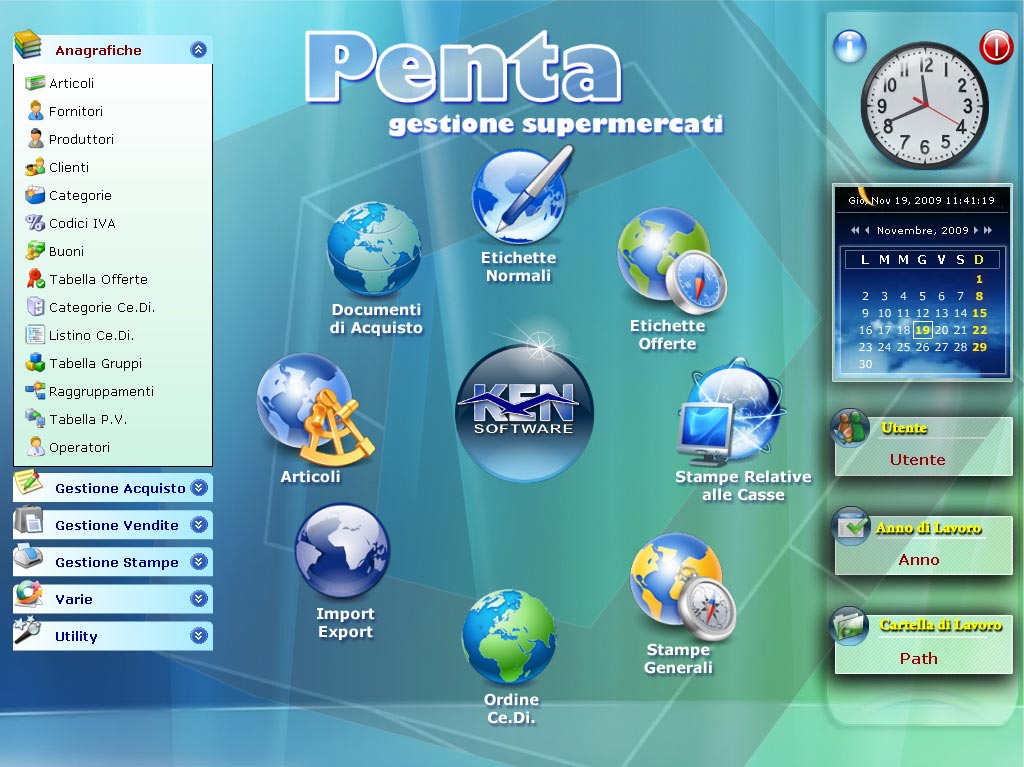Viewport: 1024px width, 767px height.
Task: Open Articoli in the Anagrafiche menu
Action: coord(71,83)
